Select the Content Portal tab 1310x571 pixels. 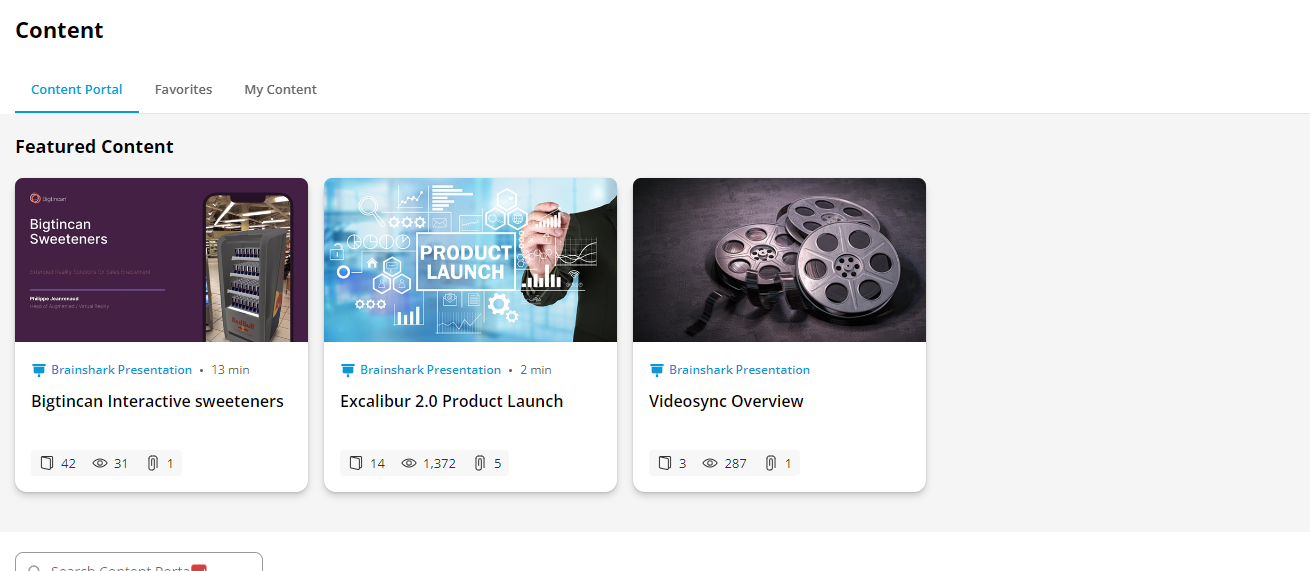(77, 89)
